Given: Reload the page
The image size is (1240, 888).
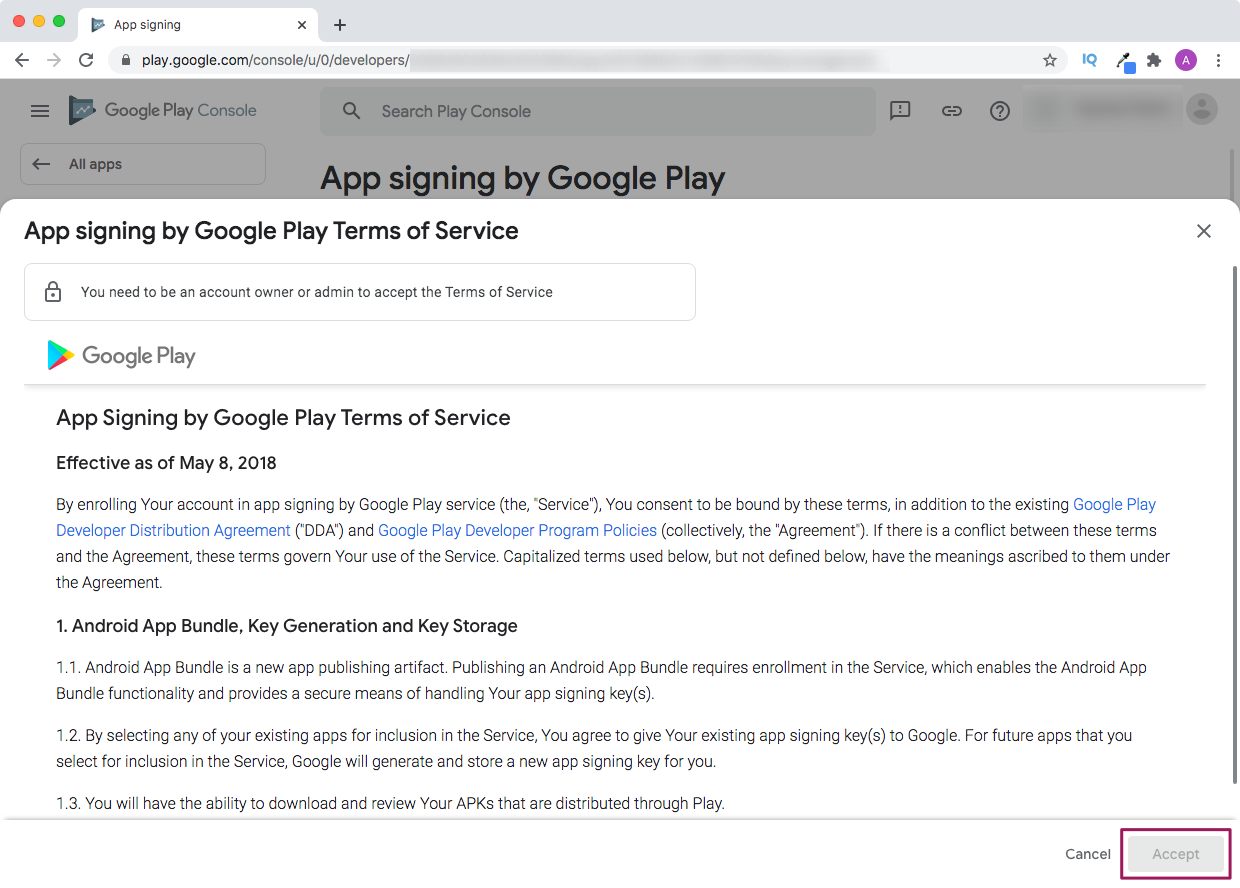Looking at the screenshot, I should (x=86, y=60).
